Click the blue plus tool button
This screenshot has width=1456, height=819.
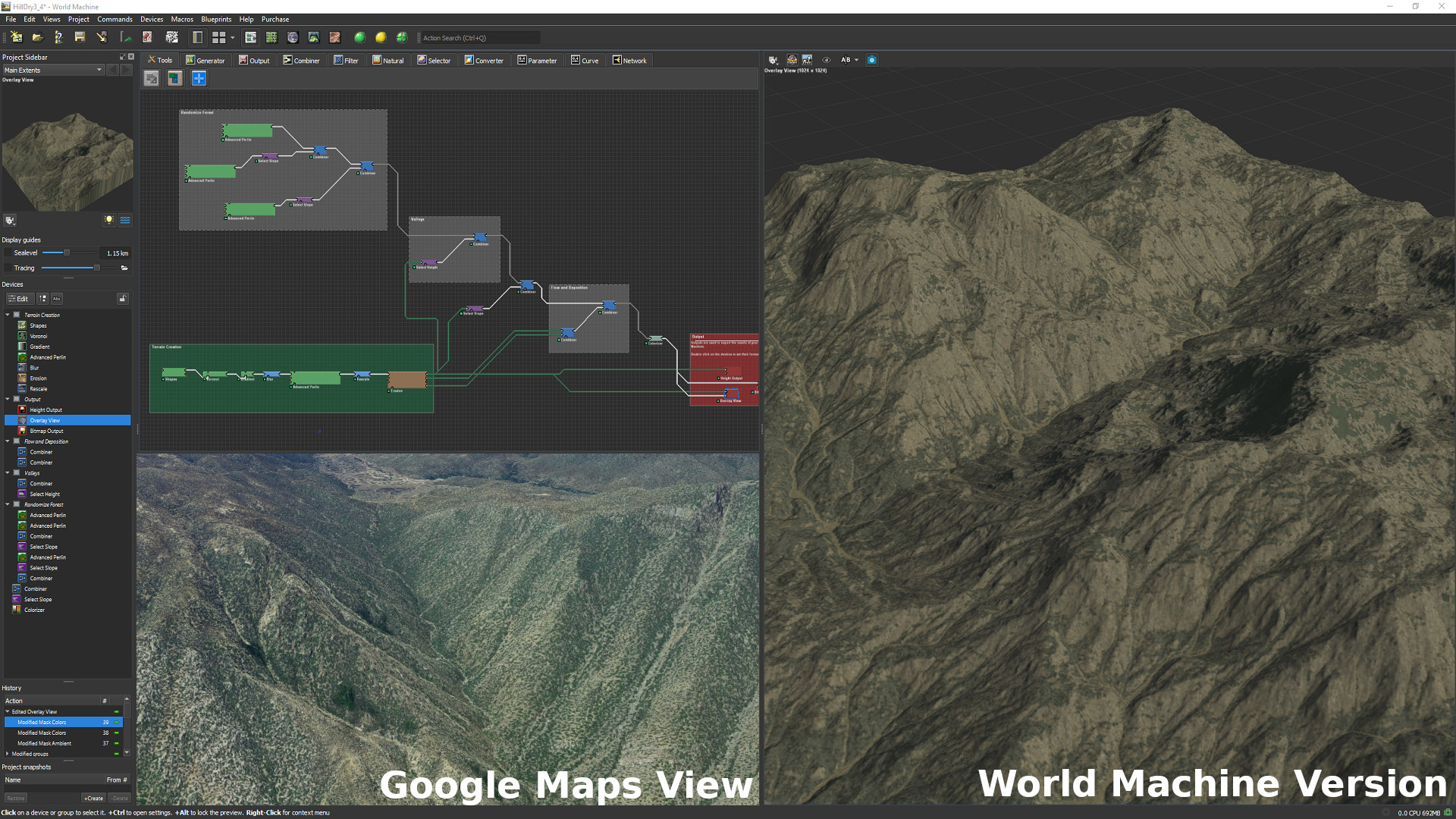pyautogui.click(x=199, y=78)
